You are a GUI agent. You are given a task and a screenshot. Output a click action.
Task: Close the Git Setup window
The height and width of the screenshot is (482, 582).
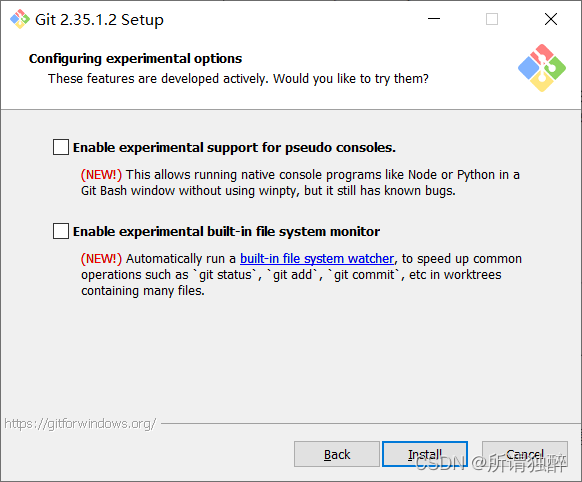551,19
